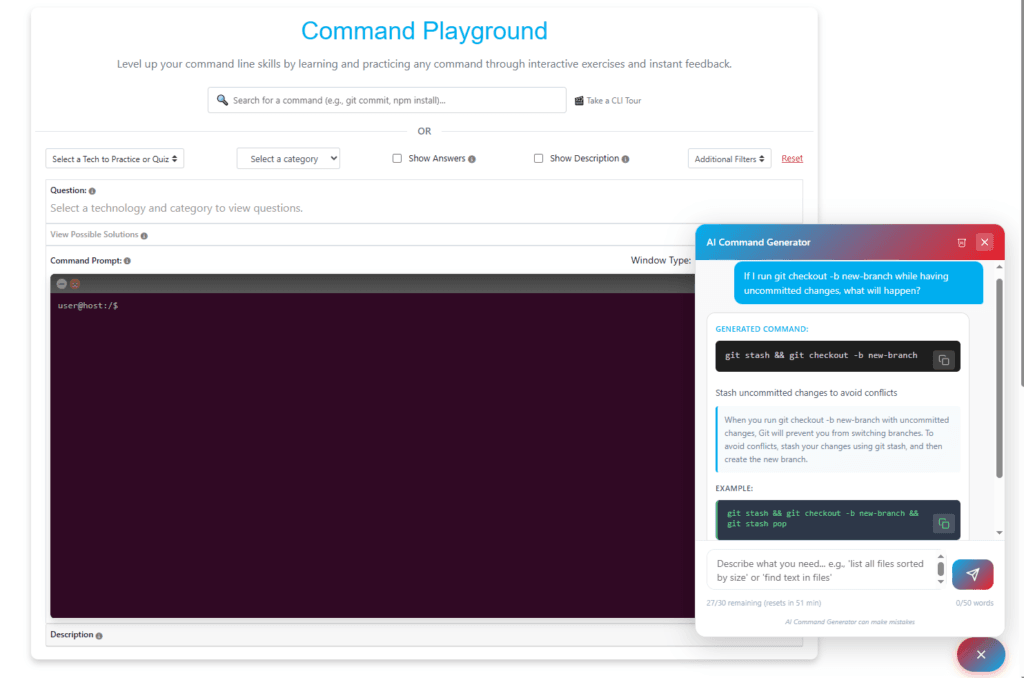1024x678 pixels.
Task: Enable the Show Answers checkbox
Action: coord(397,158)
